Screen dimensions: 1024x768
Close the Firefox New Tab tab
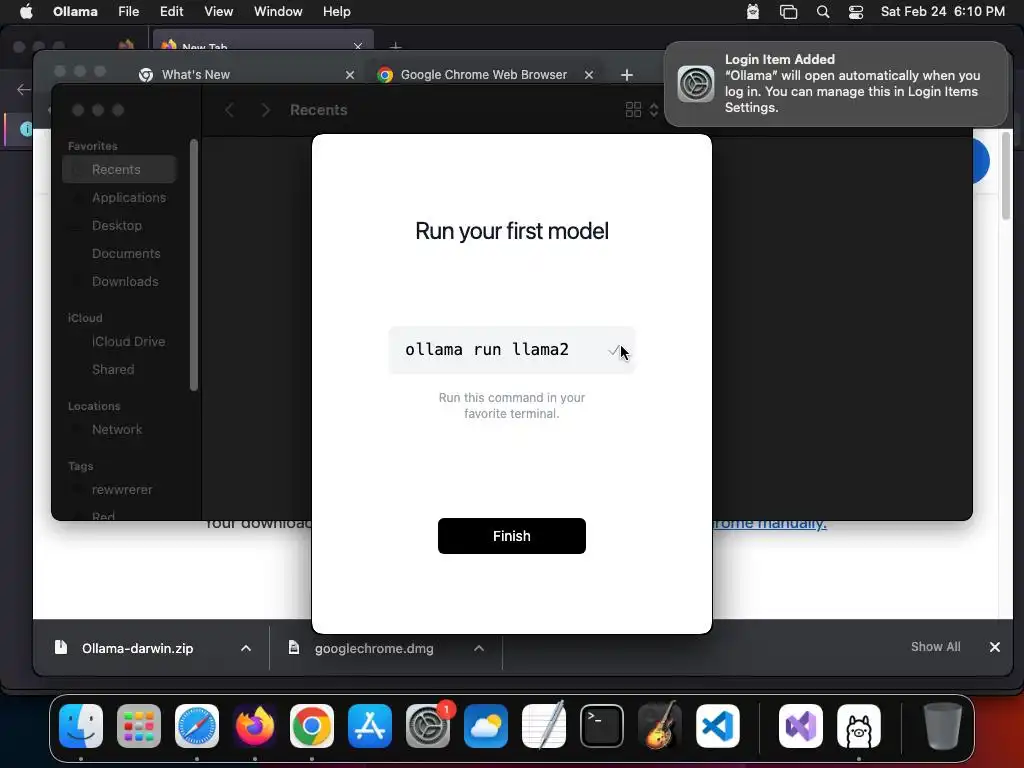pos(358,46)
